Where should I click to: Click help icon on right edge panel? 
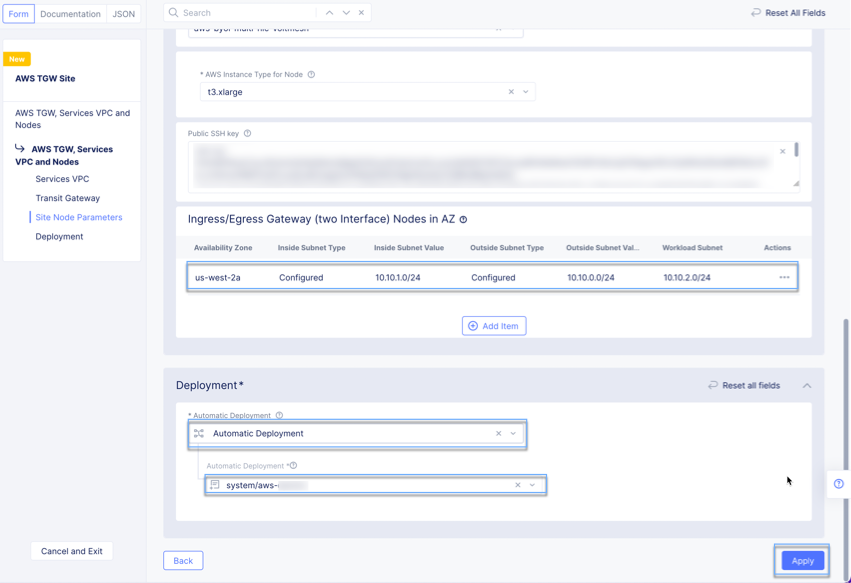click(x=838, y=484)
